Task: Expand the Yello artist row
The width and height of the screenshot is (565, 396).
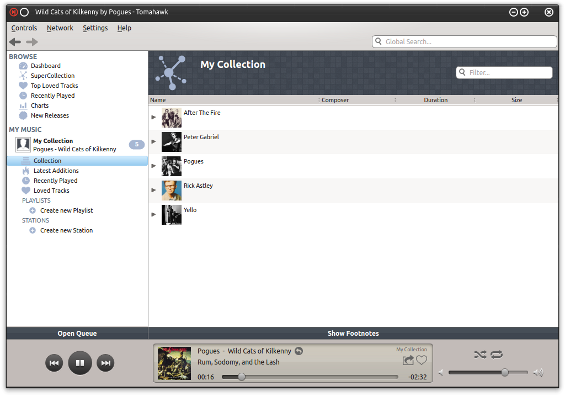Action: coord(154,214)
